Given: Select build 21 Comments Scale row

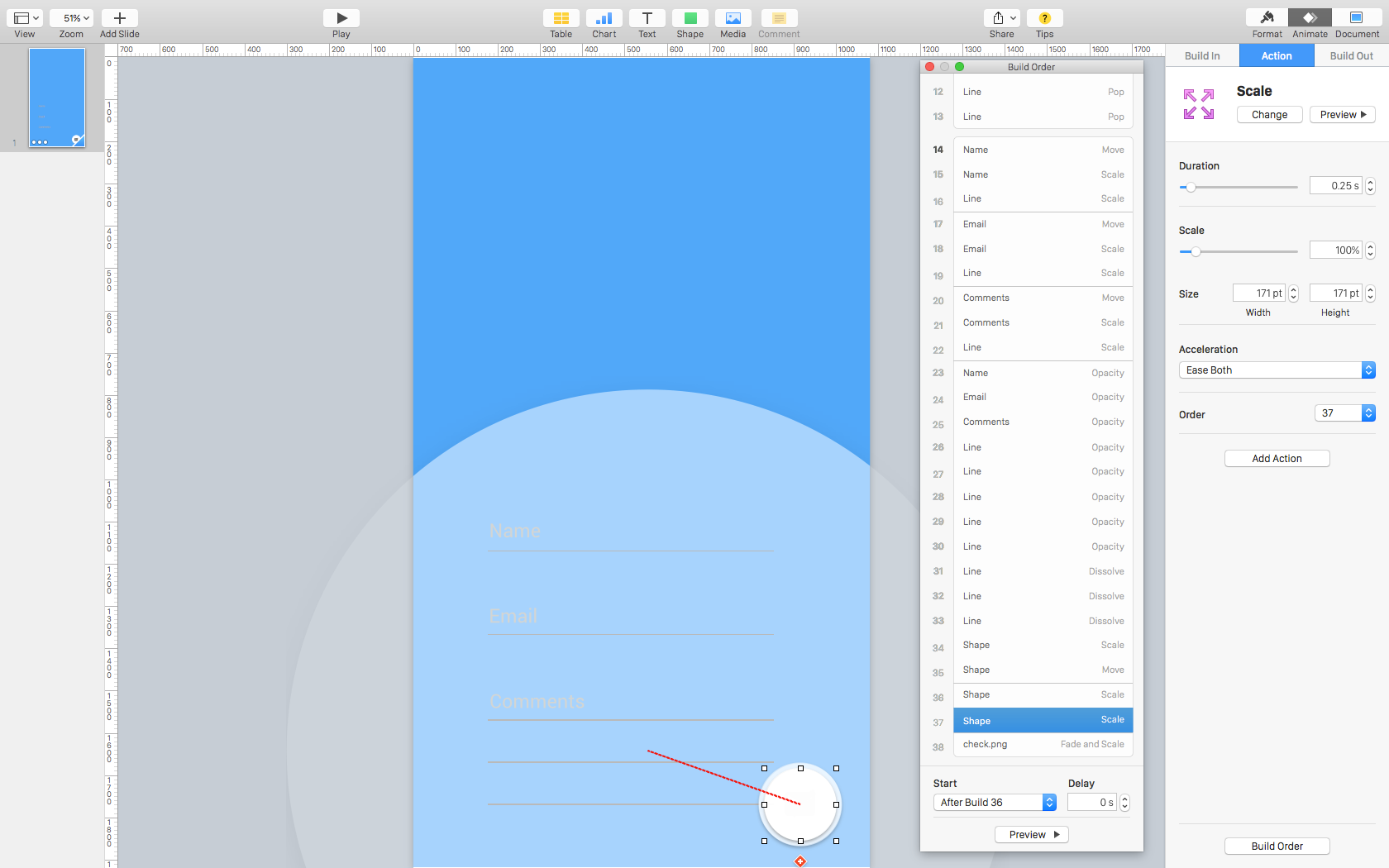Looking at the screenshot, I should [1043, 323].
